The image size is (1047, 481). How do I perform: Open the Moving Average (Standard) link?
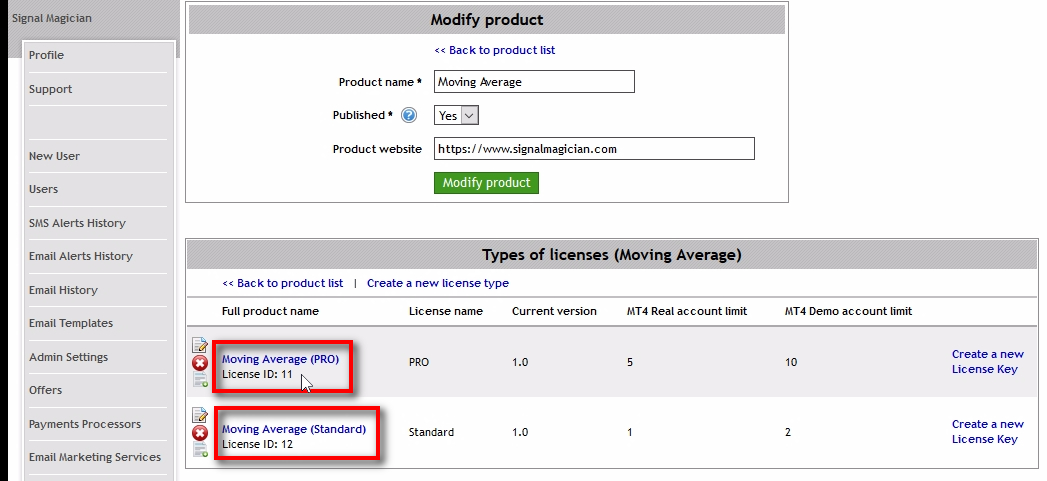click(293, 429)
